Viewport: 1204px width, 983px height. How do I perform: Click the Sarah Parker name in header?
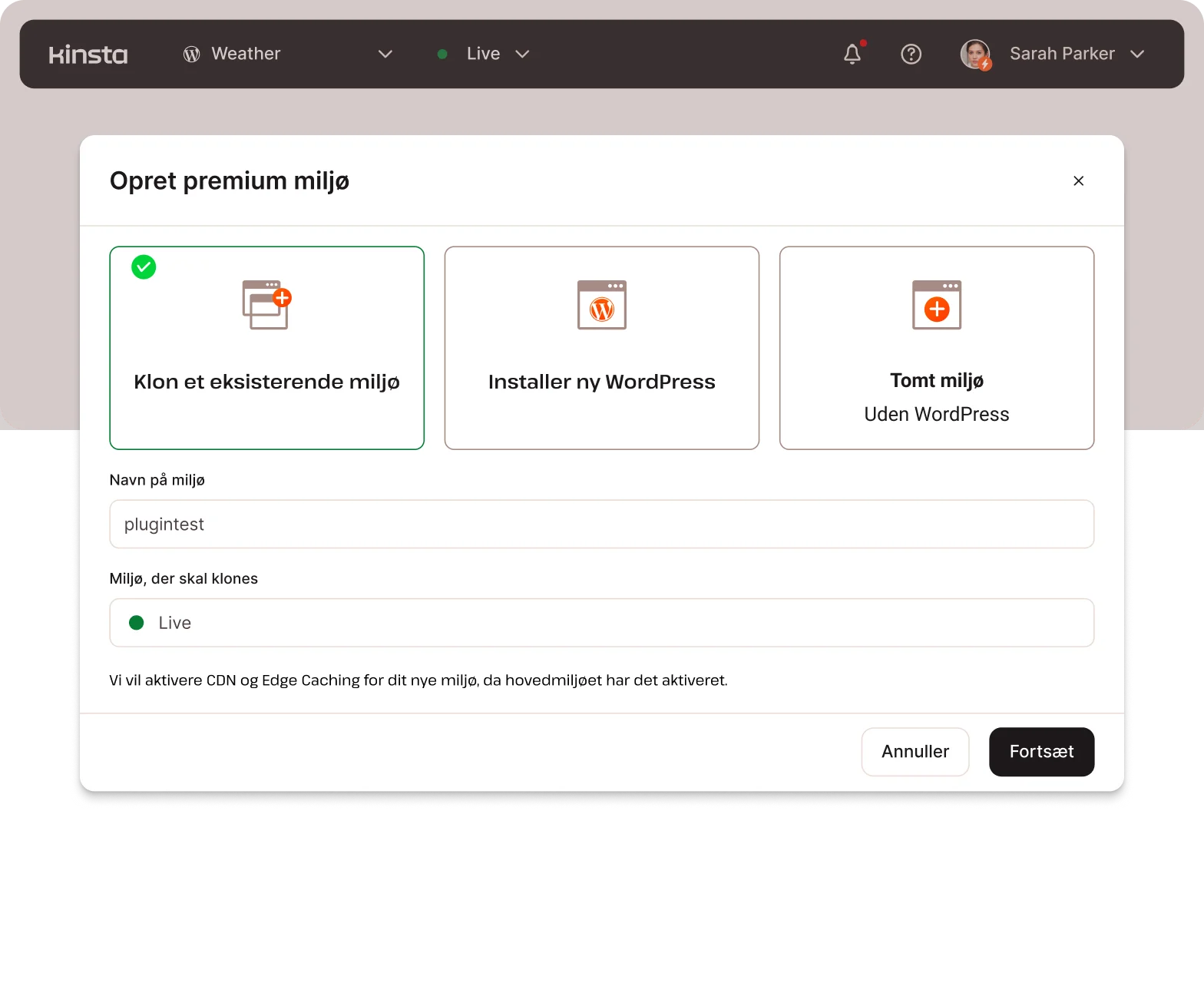(1061, 54)
